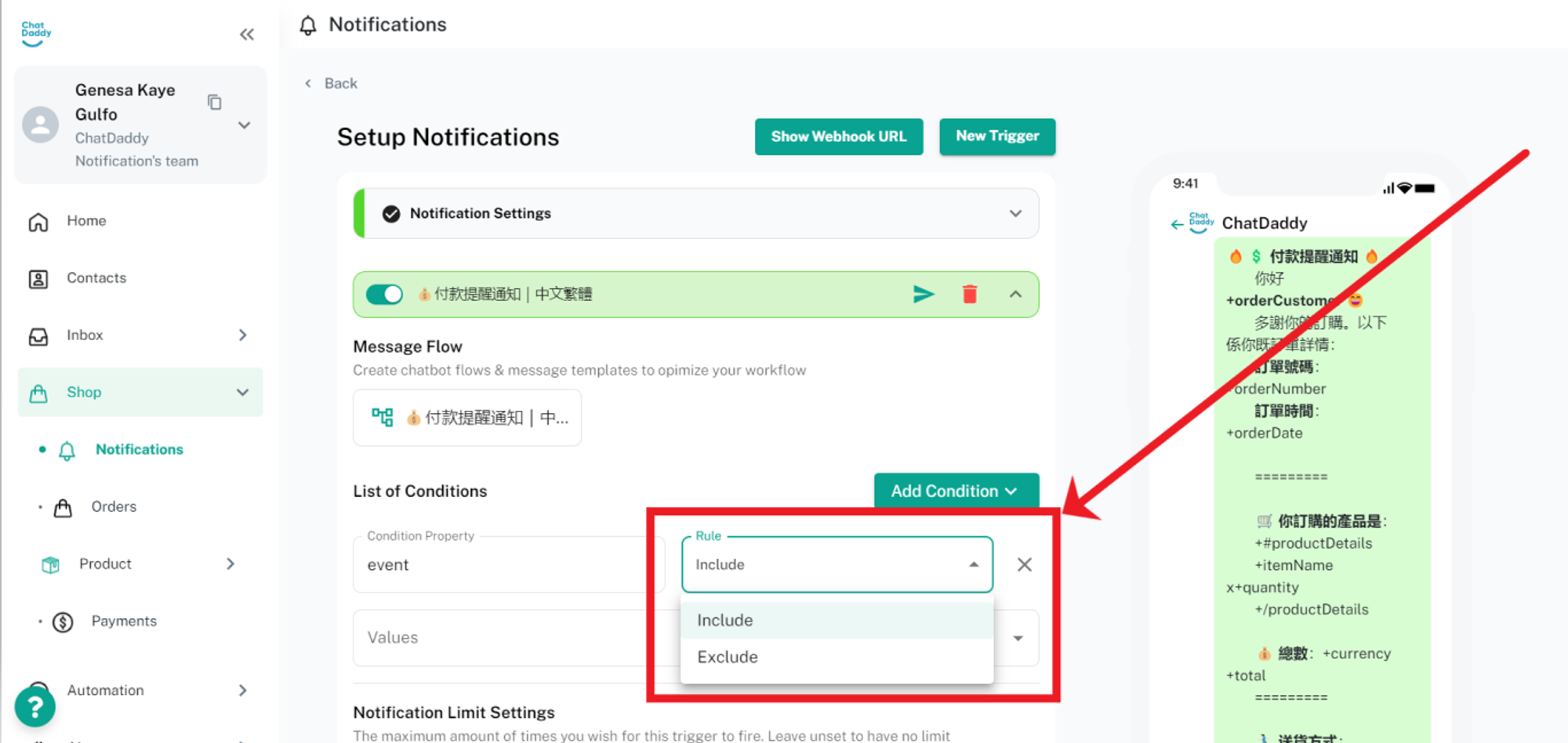Select the Shop menu item
Screen dimensions: 1568x743
coord(140,392)
